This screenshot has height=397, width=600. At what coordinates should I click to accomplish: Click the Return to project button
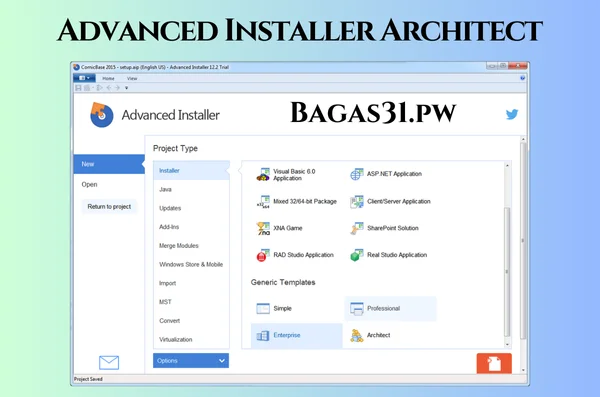(109, 207)
